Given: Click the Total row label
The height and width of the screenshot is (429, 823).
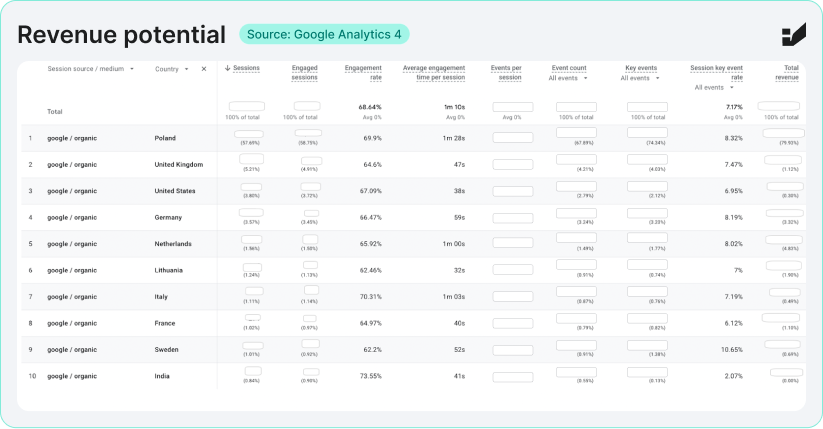Looking at the screenshot, I should tap(55, 112).
